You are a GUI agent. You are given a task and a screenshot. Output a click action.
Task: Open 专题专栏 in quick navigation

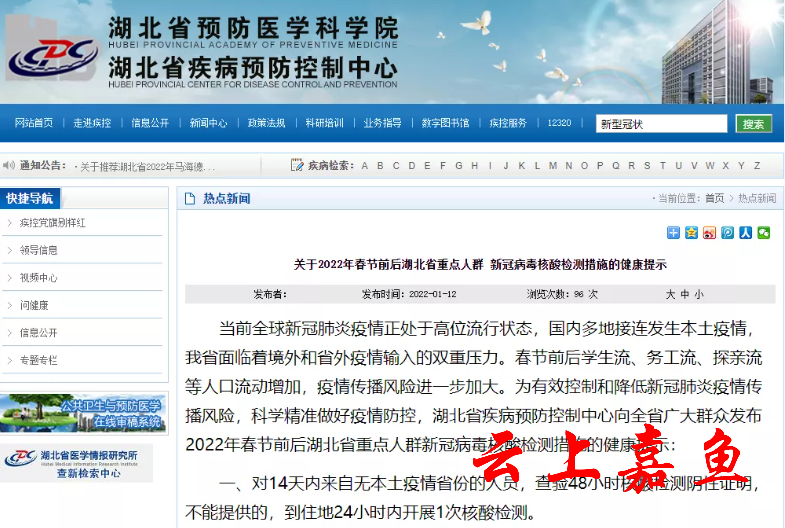pos(39,360)
